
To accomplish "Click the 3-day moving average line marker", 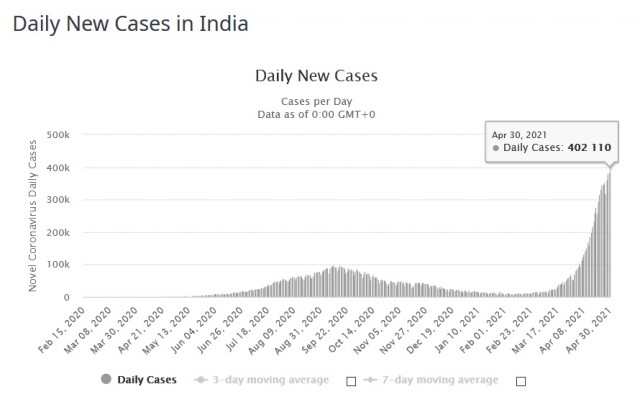I will (x=201, y=380).
